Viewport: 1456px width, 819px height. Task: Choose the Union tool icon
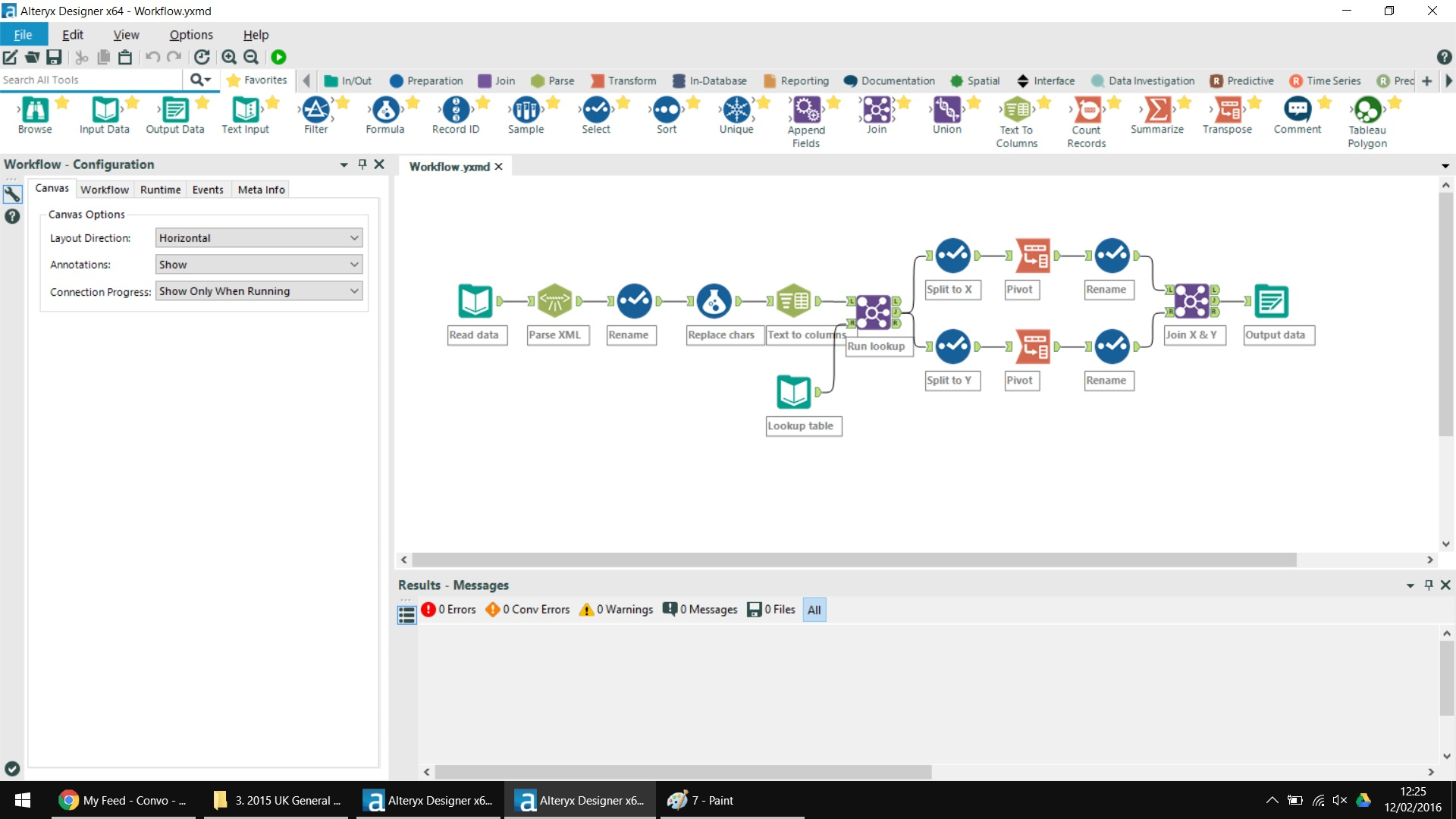[946, 110]
